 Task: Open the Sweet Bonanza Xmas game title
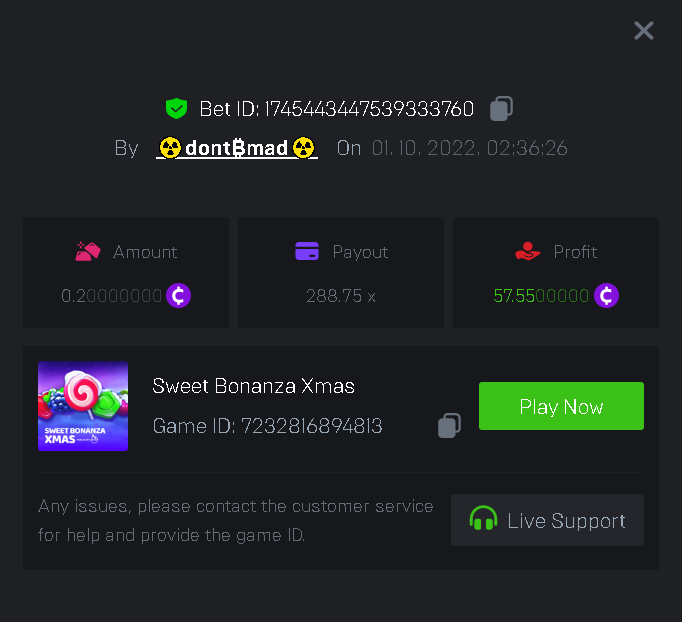[x=254, y=386]
